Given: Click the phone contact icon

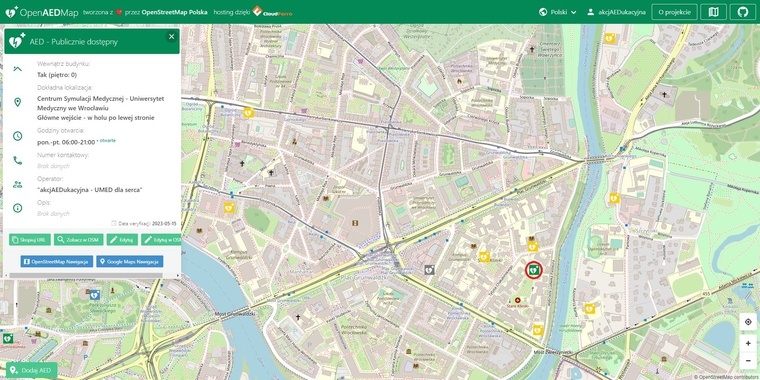Looking at the screenshot, I should [17, 160].
